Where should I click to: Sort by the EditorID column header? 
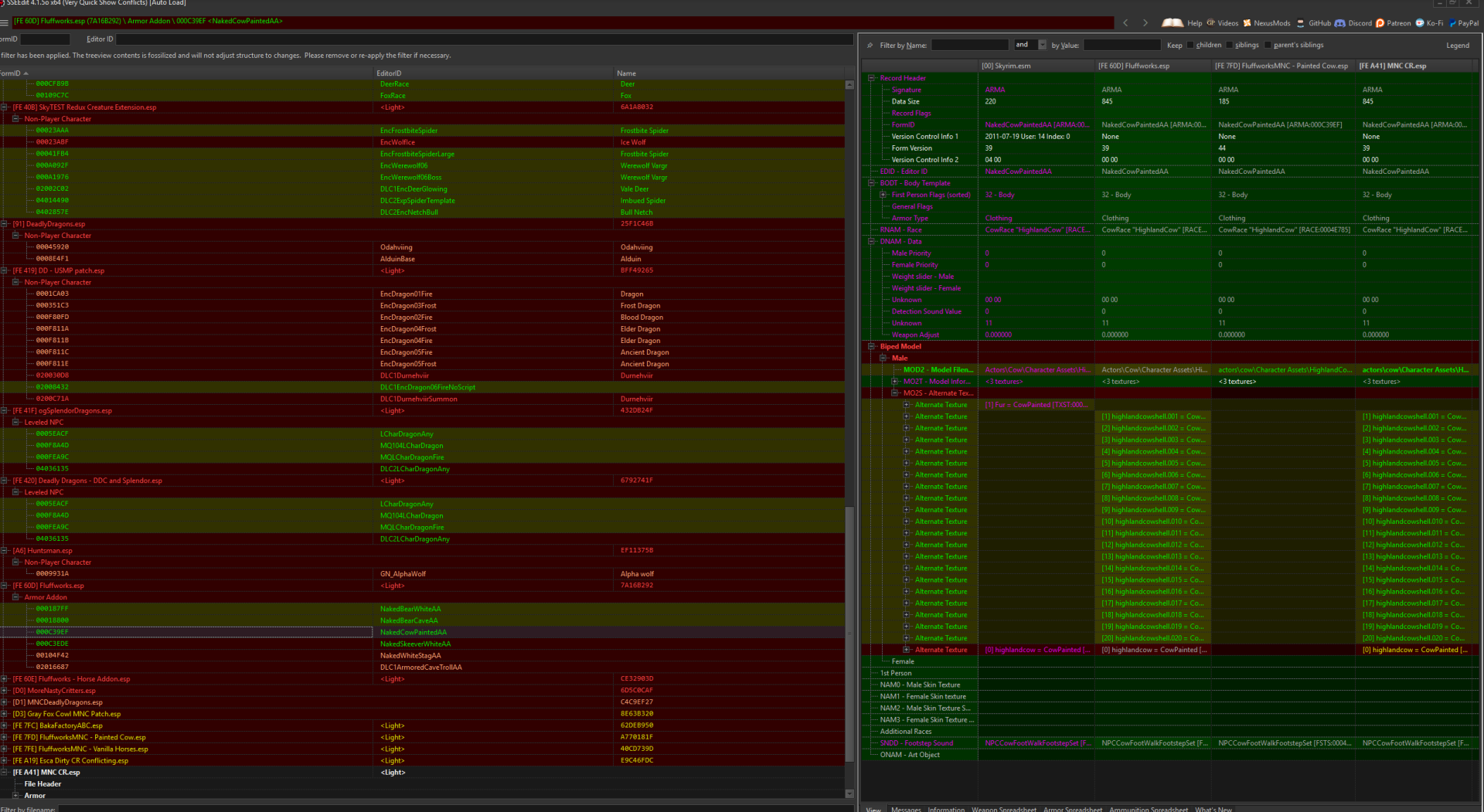[495, 73]
